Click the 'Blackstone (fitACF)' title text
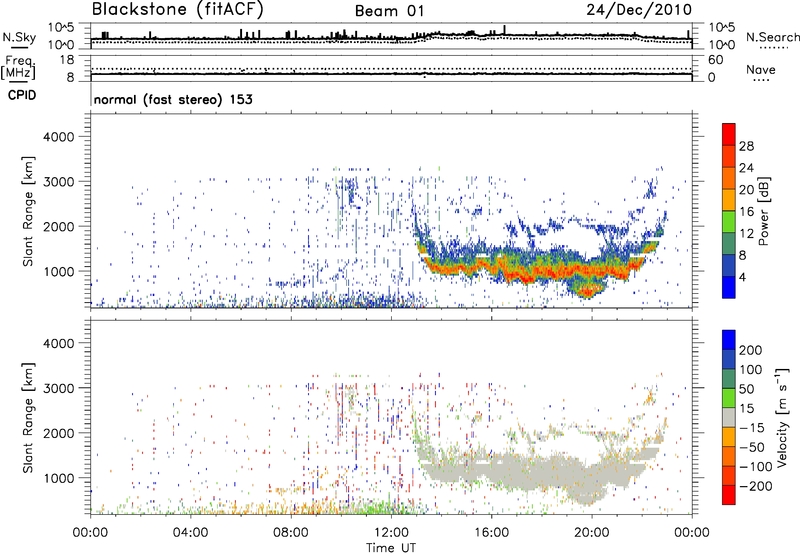The image size is (800, 554). pos(178,10)
